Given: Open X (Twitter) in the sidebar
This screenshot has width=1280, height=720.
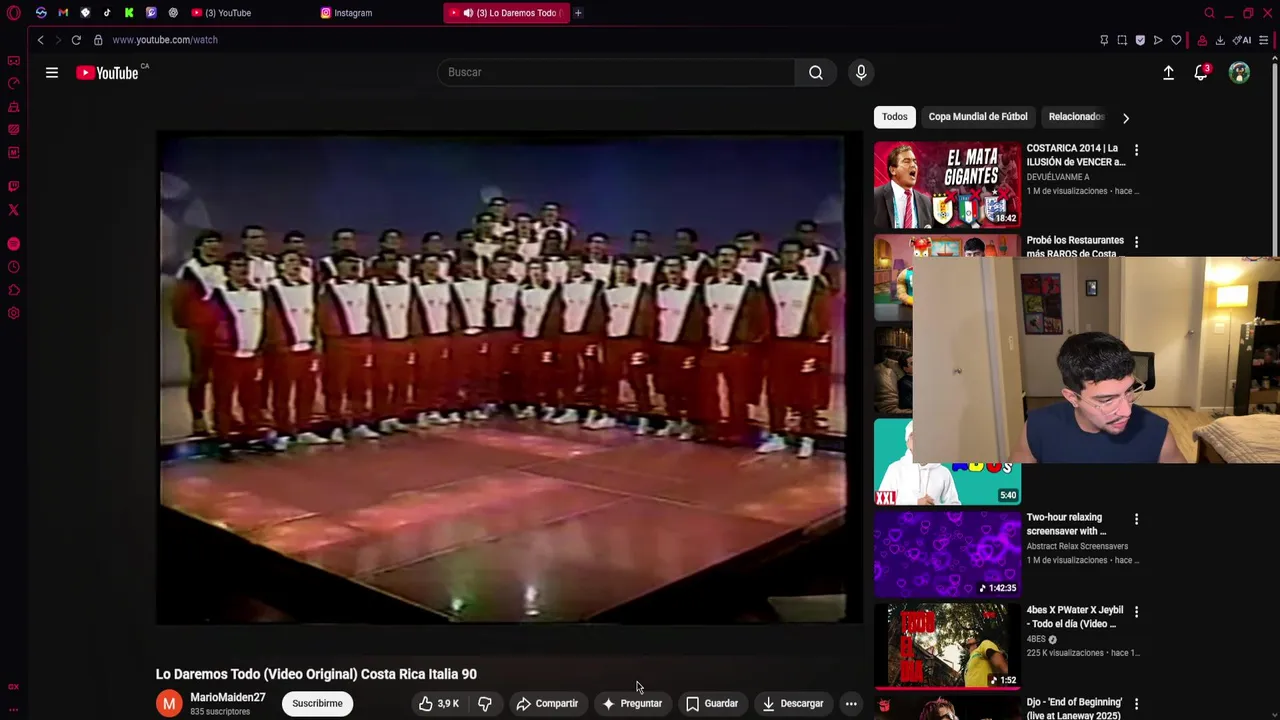Looking at the screenshot, I should point(14,210).
